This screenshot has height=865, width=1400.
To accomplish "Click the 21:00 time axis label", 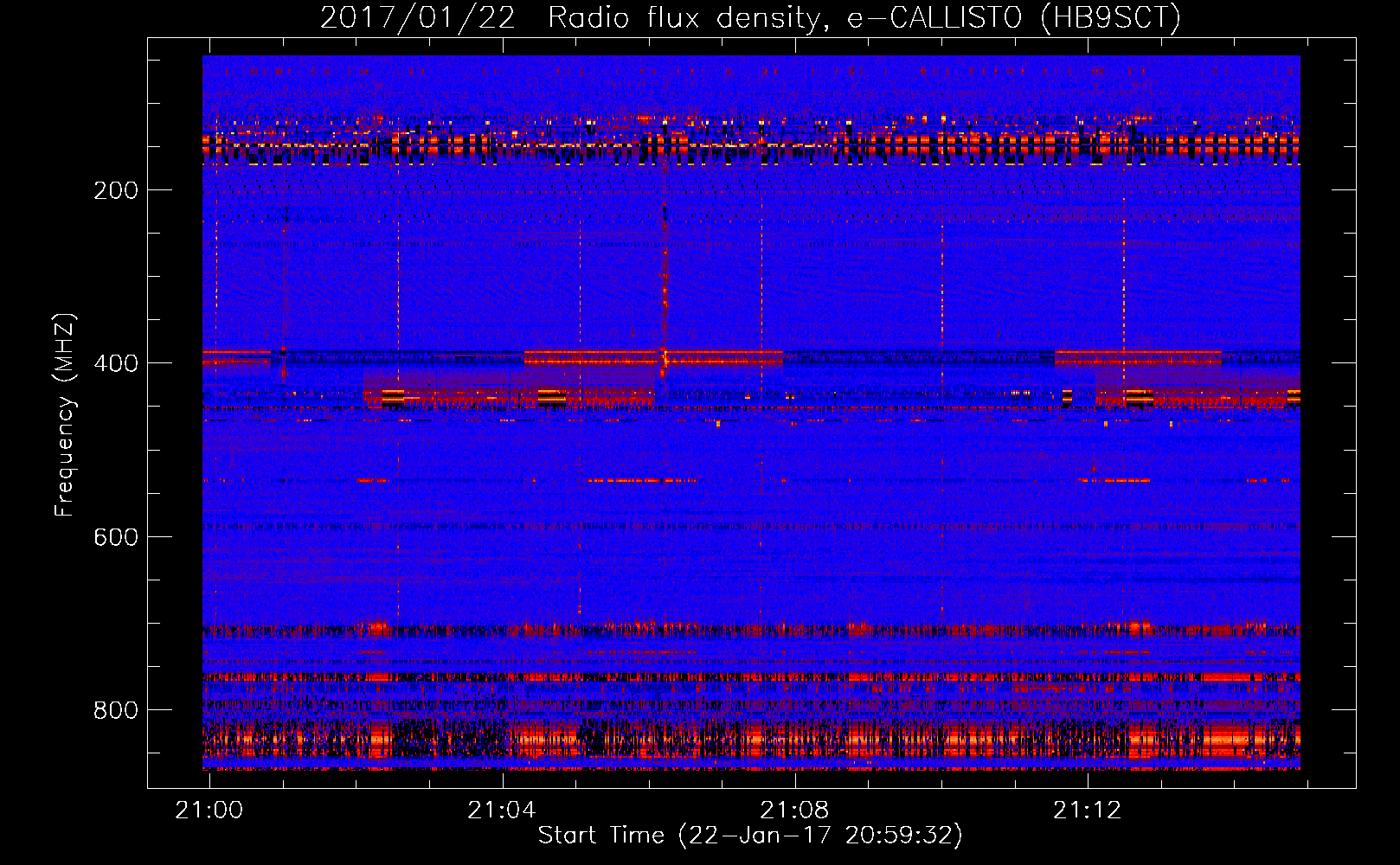I will [209, 811].
